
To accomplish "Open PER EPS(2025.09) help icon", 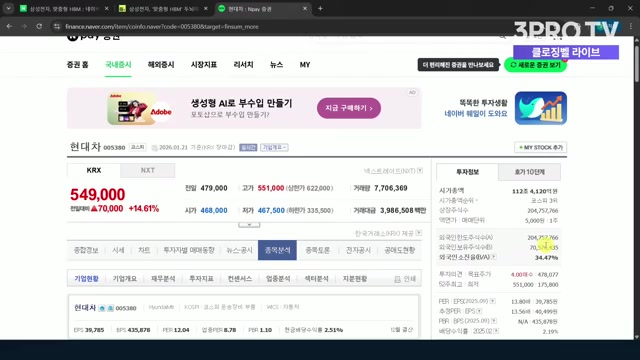I will (493, 301).
